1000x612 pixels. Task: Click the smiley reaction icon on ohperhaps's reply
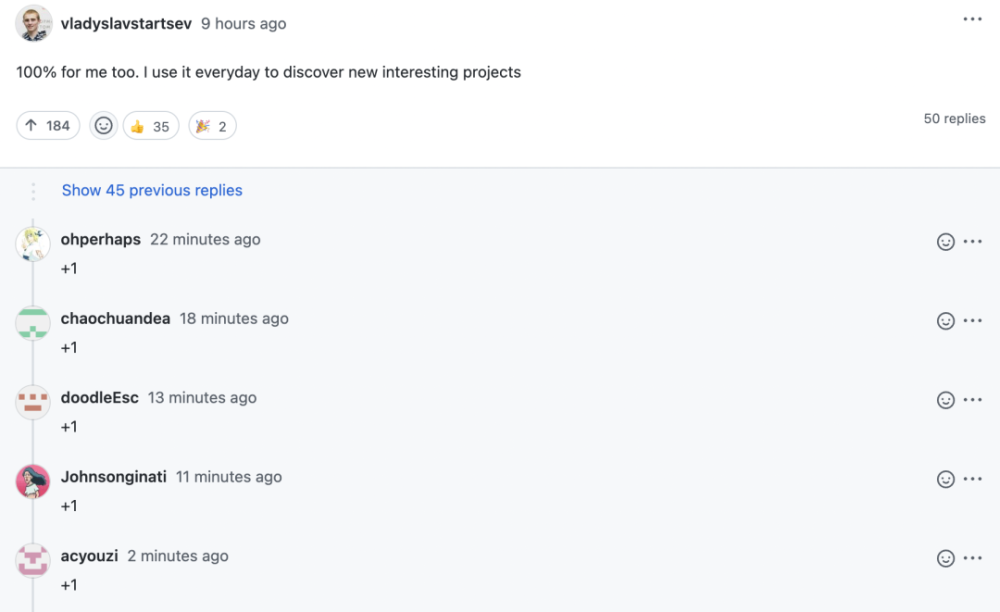pyautogui.click(x=946, y=241)
